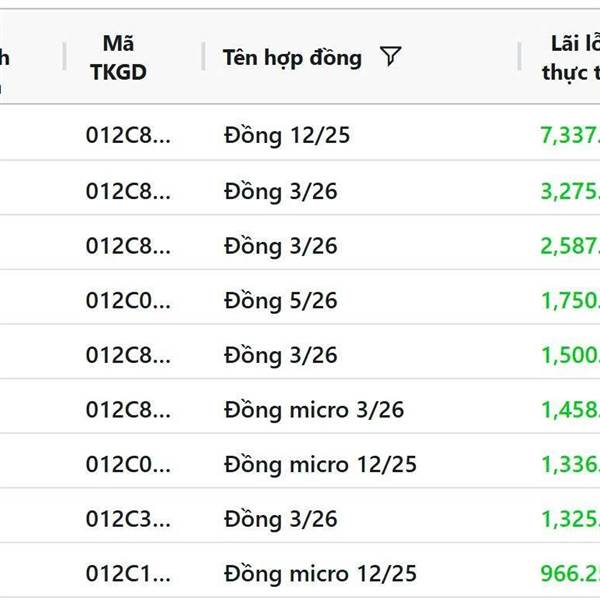Click the profit value starting with 2,587

pyautogui.click(x=570, y=246)
